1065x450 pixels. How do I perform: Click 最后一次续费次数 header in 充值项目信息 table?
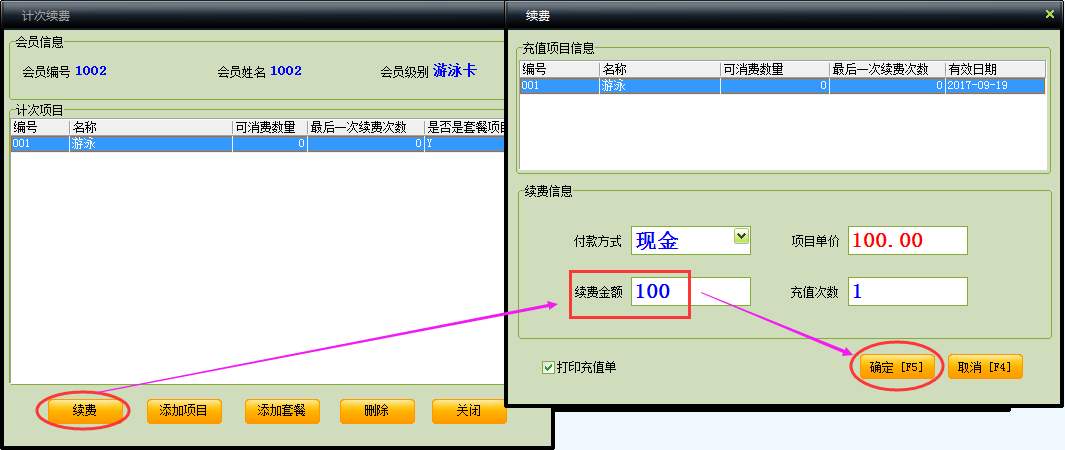[887, 69]
